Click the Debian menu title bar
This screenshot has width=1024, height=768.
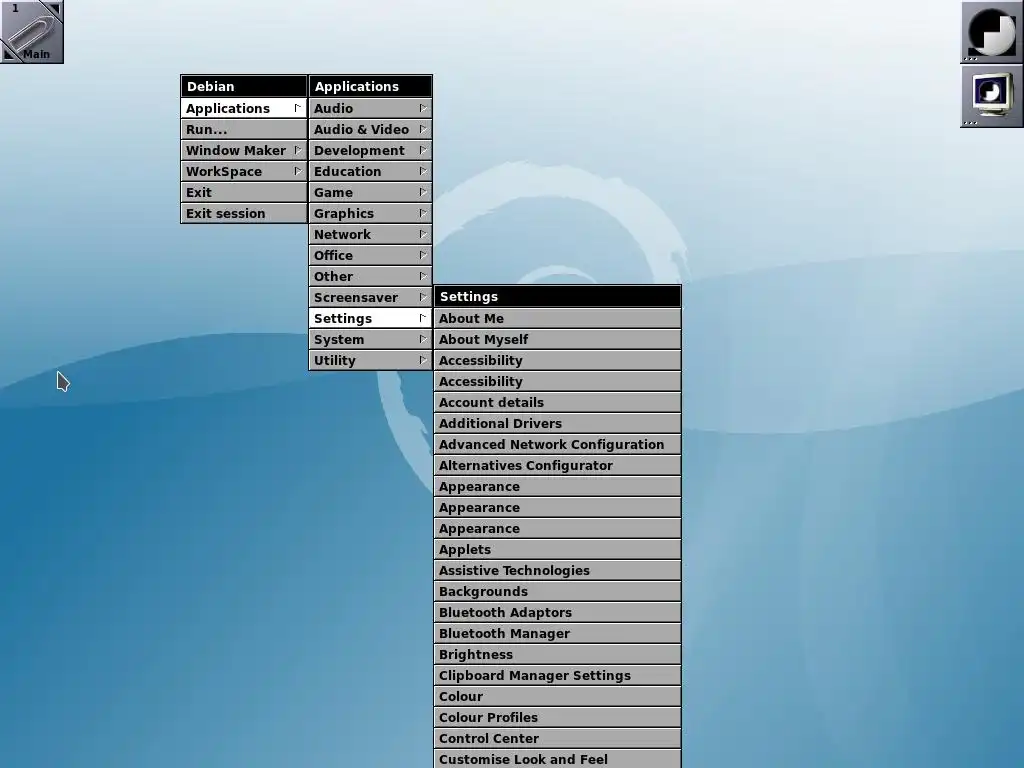click(244, 86)
